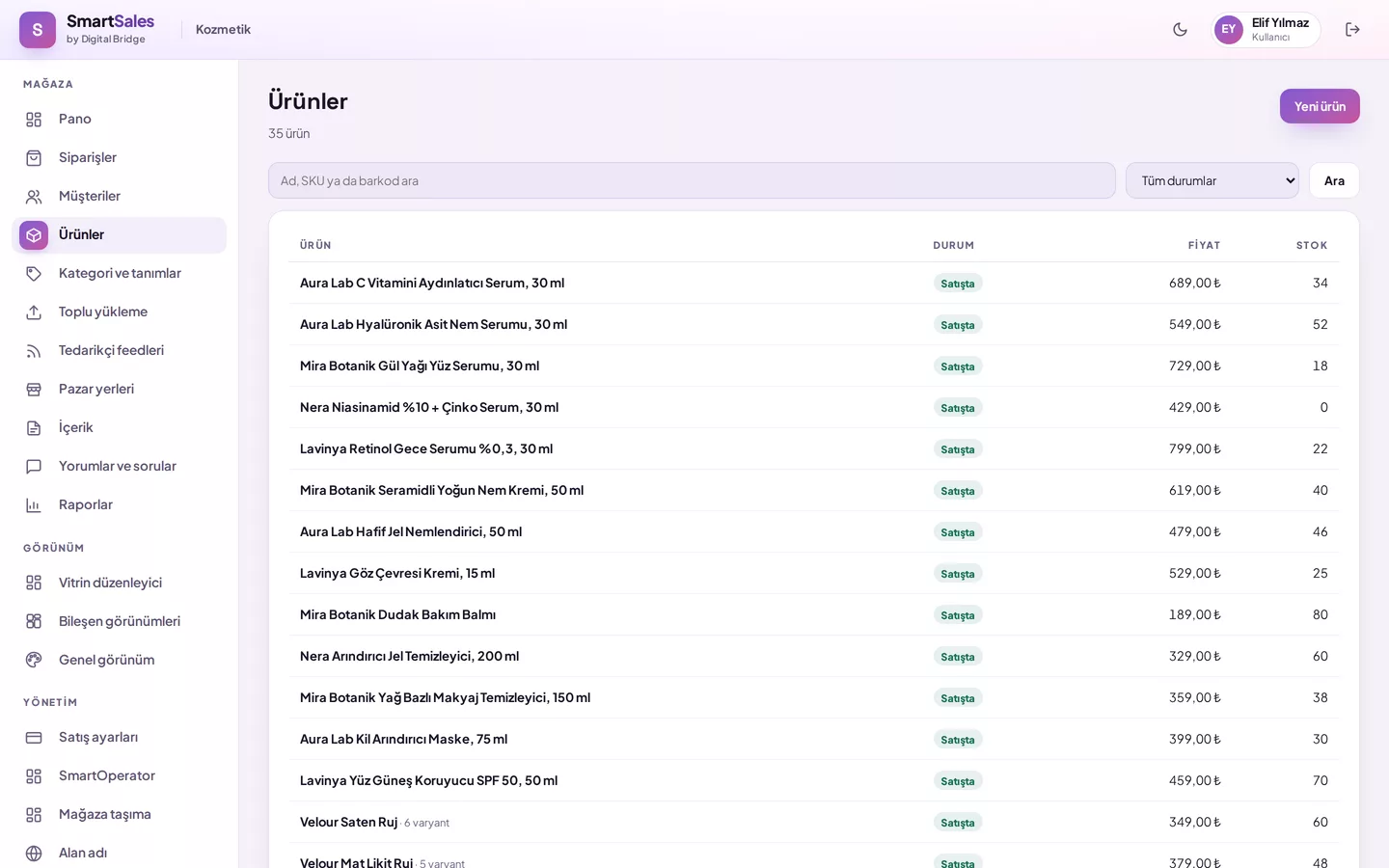Click the Alan adı globe icon
The height and width of the screenshot is (868, 1389).
(x=34, y=854)
